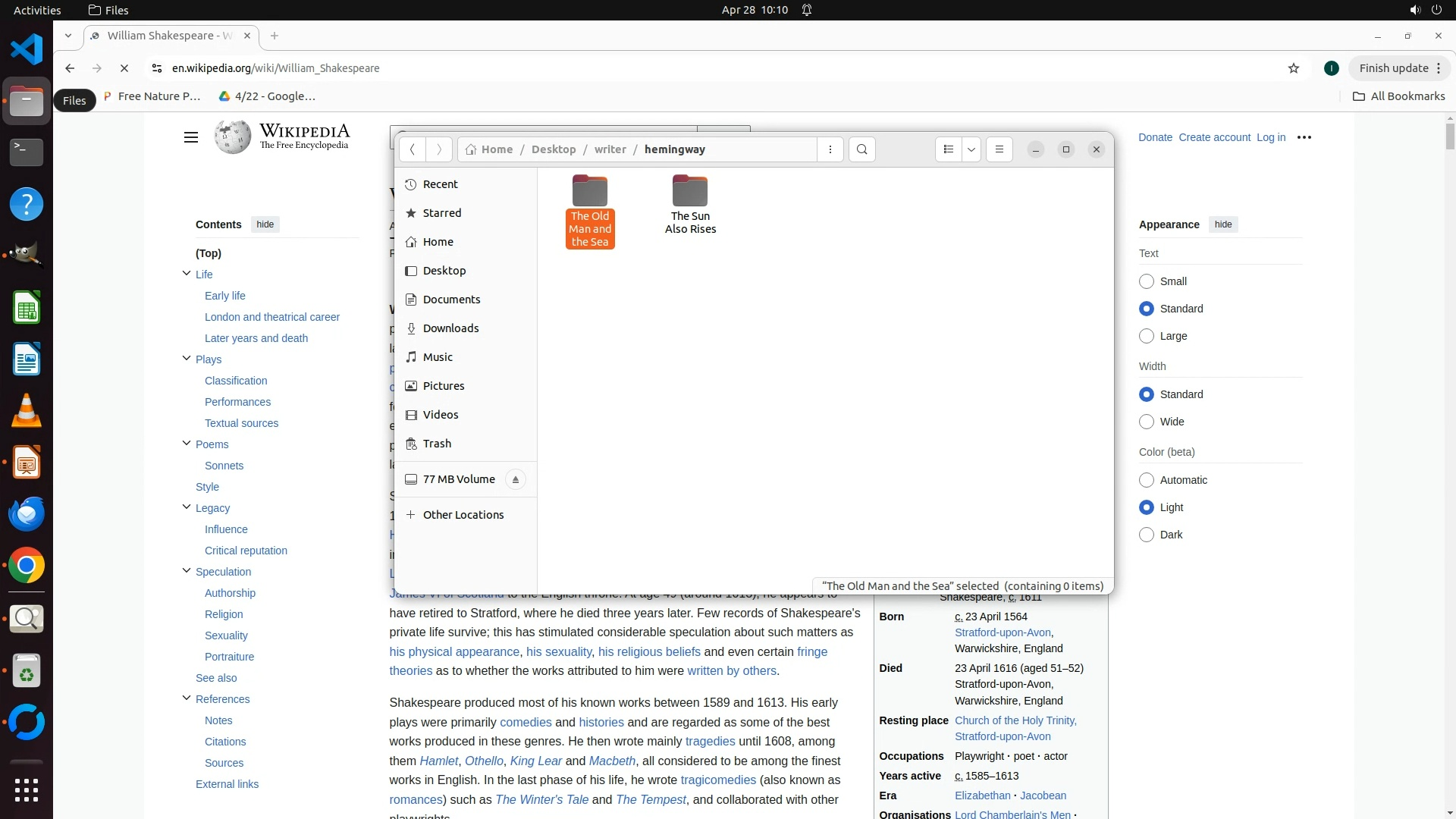The width and height of the screenshot is (1456, 819).
Task: Open the Files hamburger main menu
Action: (x=999, y=149)
